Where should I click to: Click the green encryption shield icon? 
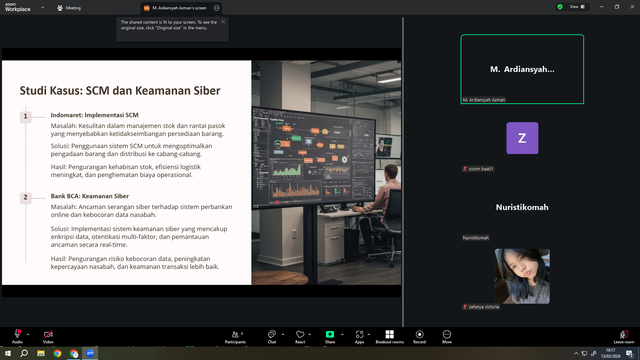point(560,7)
